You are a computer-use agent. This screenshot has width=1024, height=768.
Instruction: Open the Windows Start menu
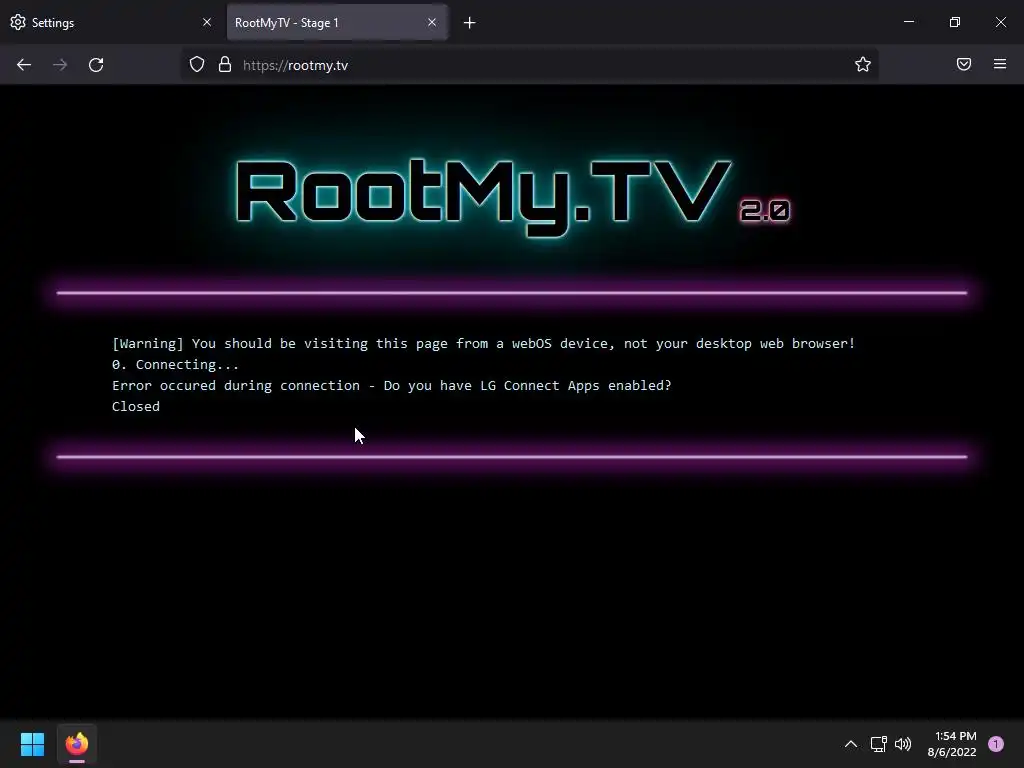tap(32, 744)
